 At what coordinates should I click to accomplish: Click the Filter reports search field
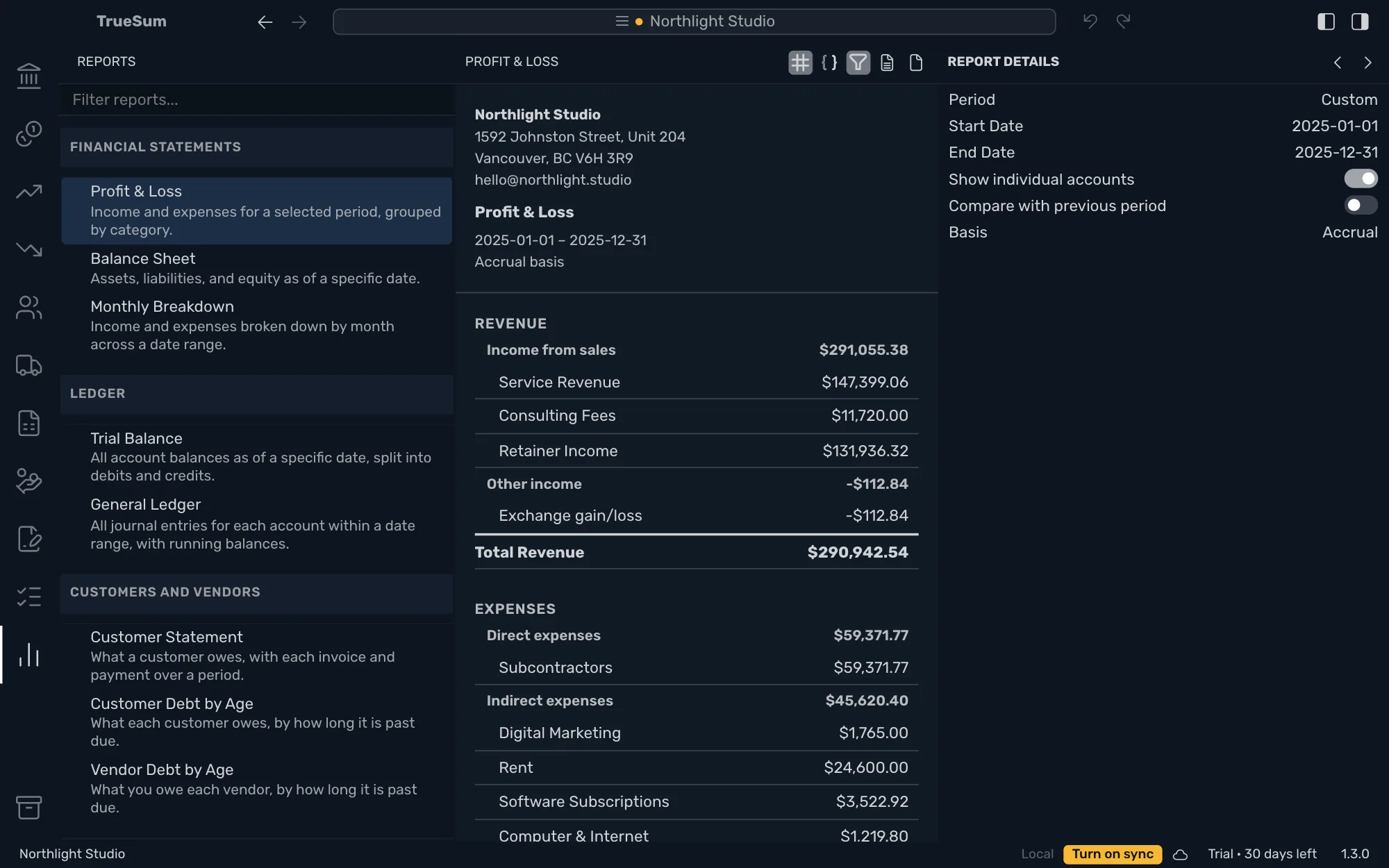point(258,100)
